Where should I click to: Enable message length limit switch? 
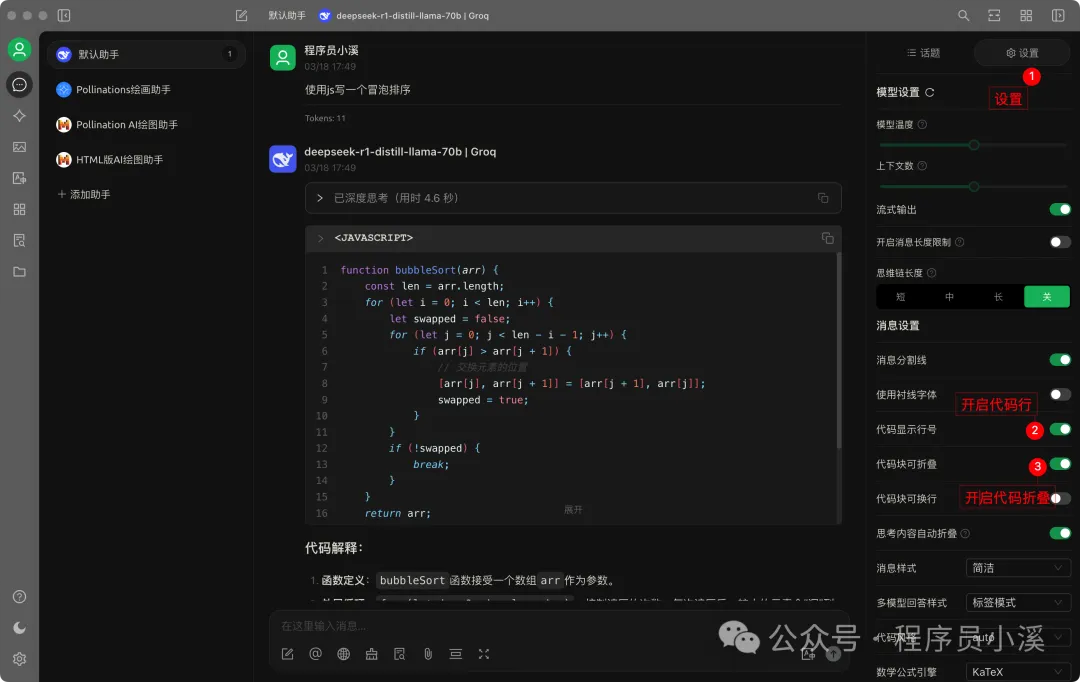[x=1060, y=242]
